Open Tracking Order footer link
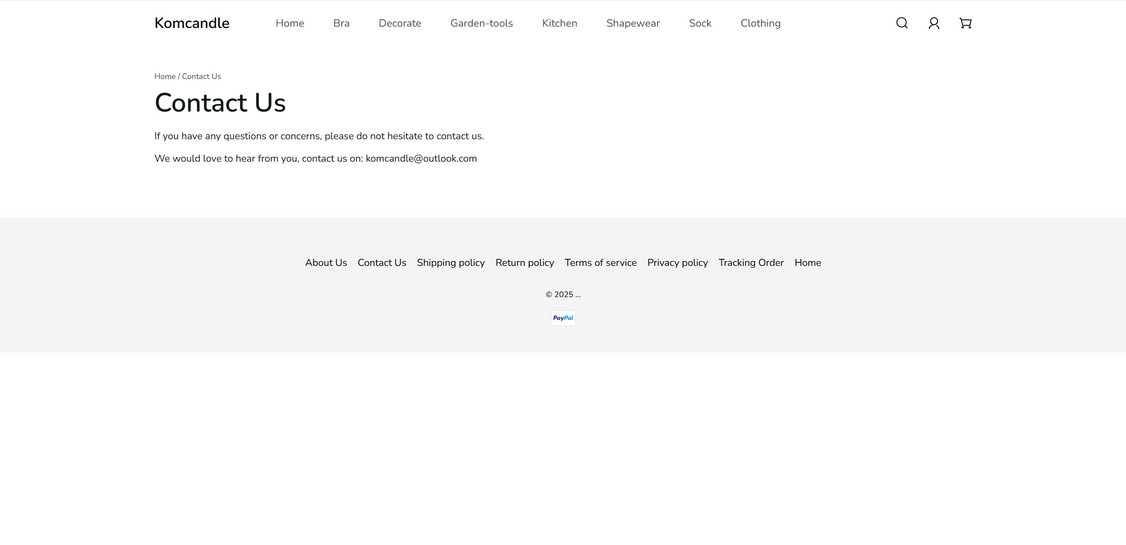This screenshot has height=545, width=1126. pyautogui.click(x=751, y=263)
